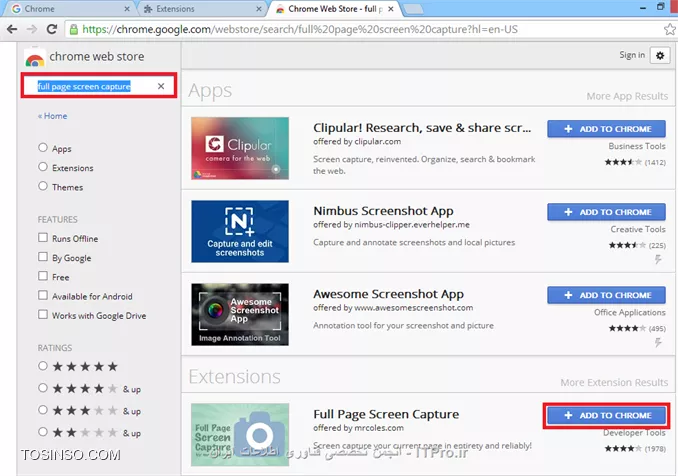
Task: Click the green secure padlock icon
Action: point(74,29)
